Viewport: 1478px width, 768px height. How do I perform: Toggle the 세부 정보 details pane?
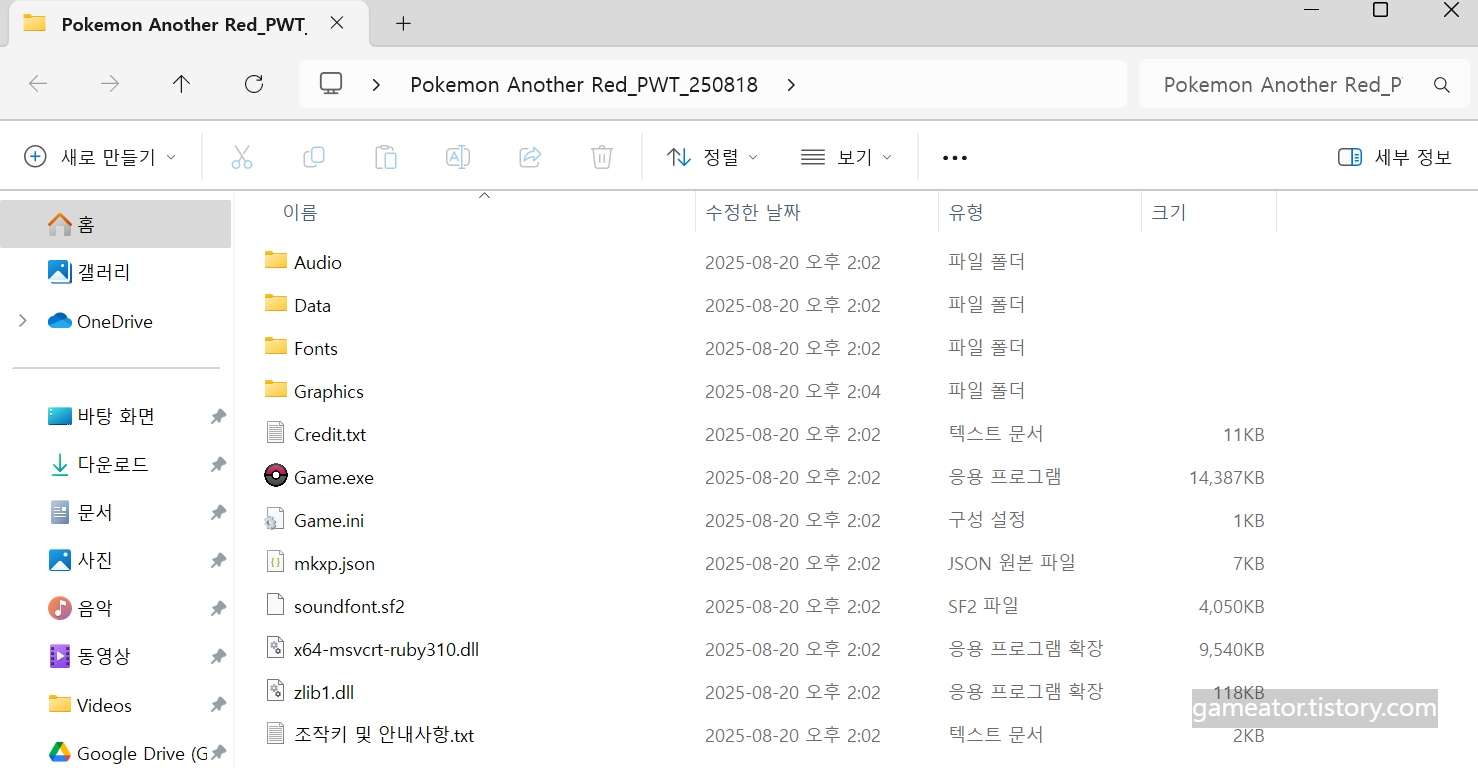pyautogui.click(x=1394, y=157)
